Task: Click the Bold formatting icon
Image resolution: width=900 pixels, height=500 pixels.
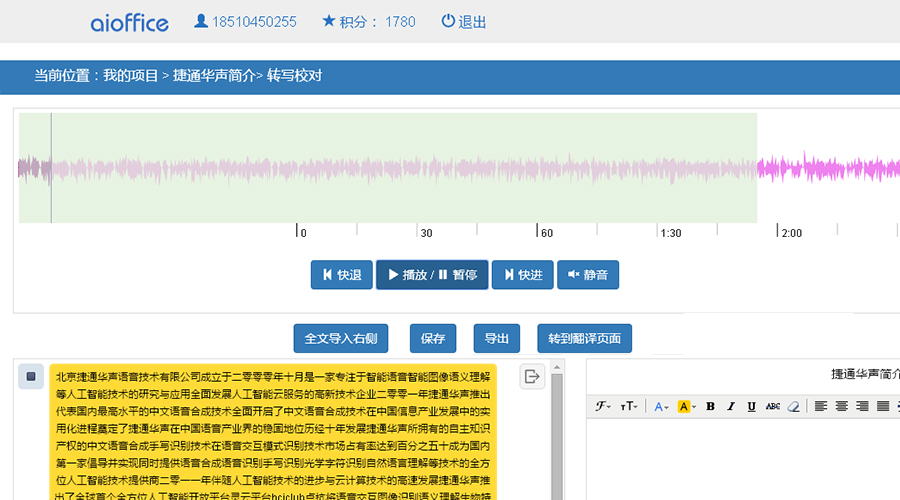Action: pos(710,406)
